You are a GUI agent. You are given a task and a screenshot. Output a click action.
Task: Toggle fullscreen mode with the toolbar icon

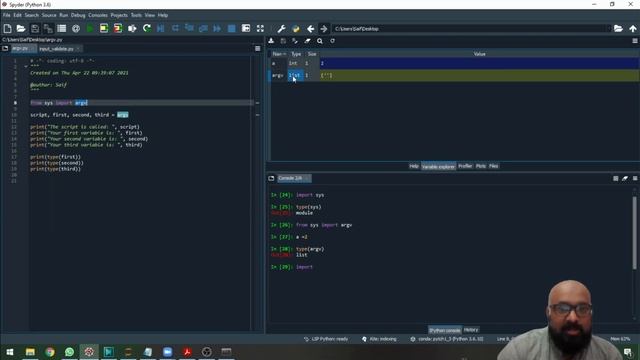pyautogui.click(x=260, y=29)
